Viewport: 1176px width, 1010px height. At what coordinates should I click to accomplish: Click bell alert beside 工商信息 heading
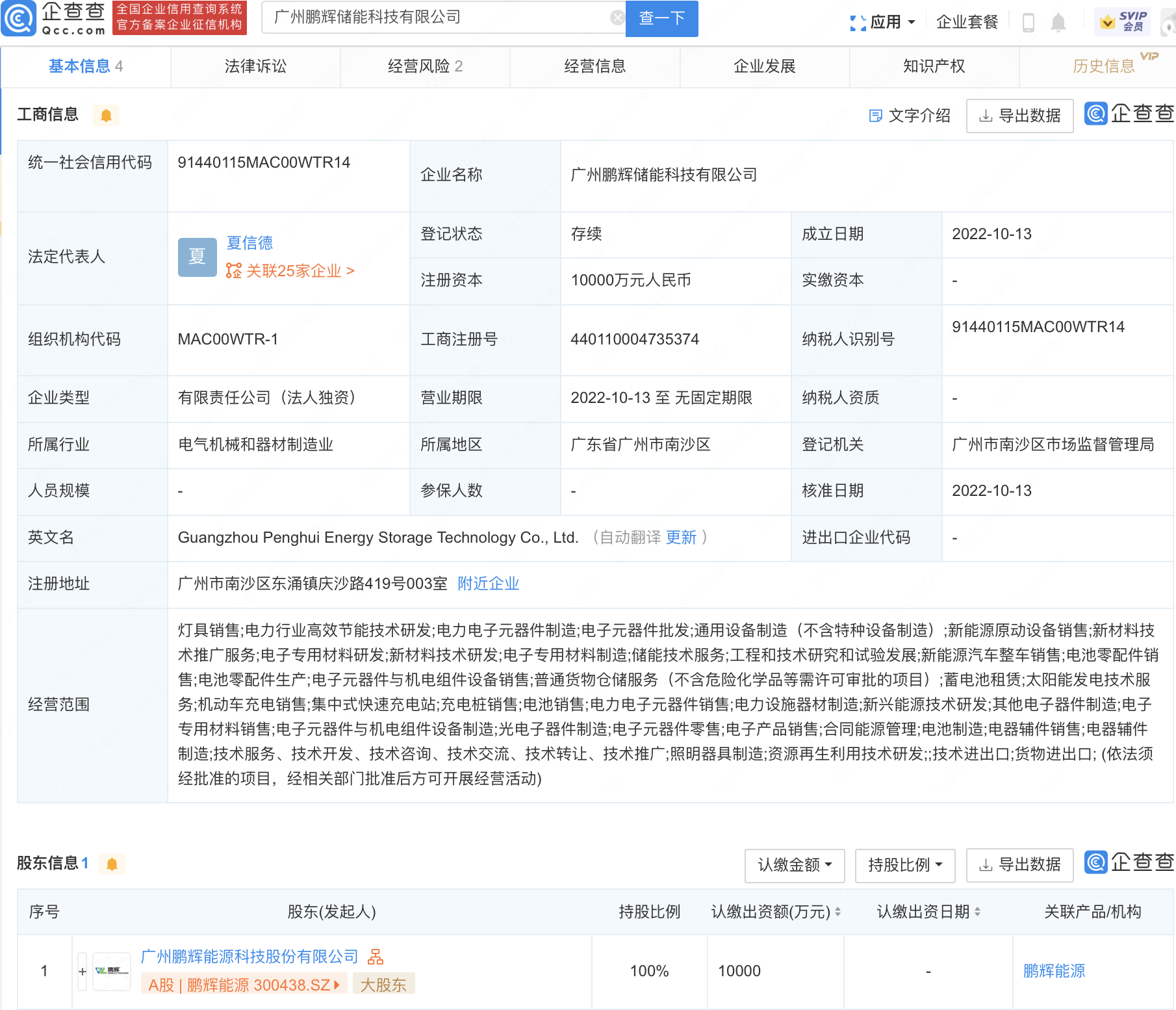coord(107,116)
